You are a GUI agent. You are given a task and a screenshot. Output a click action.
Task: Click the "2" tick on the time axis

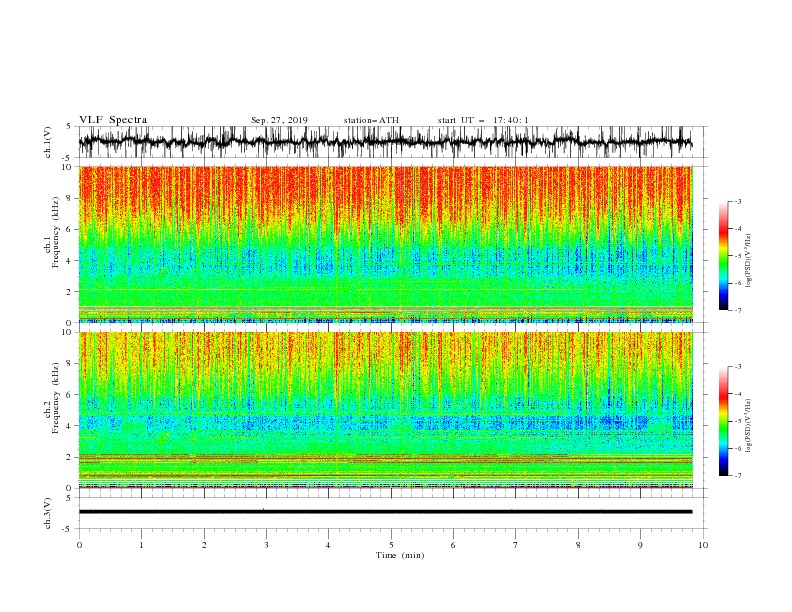coord(204,545)
